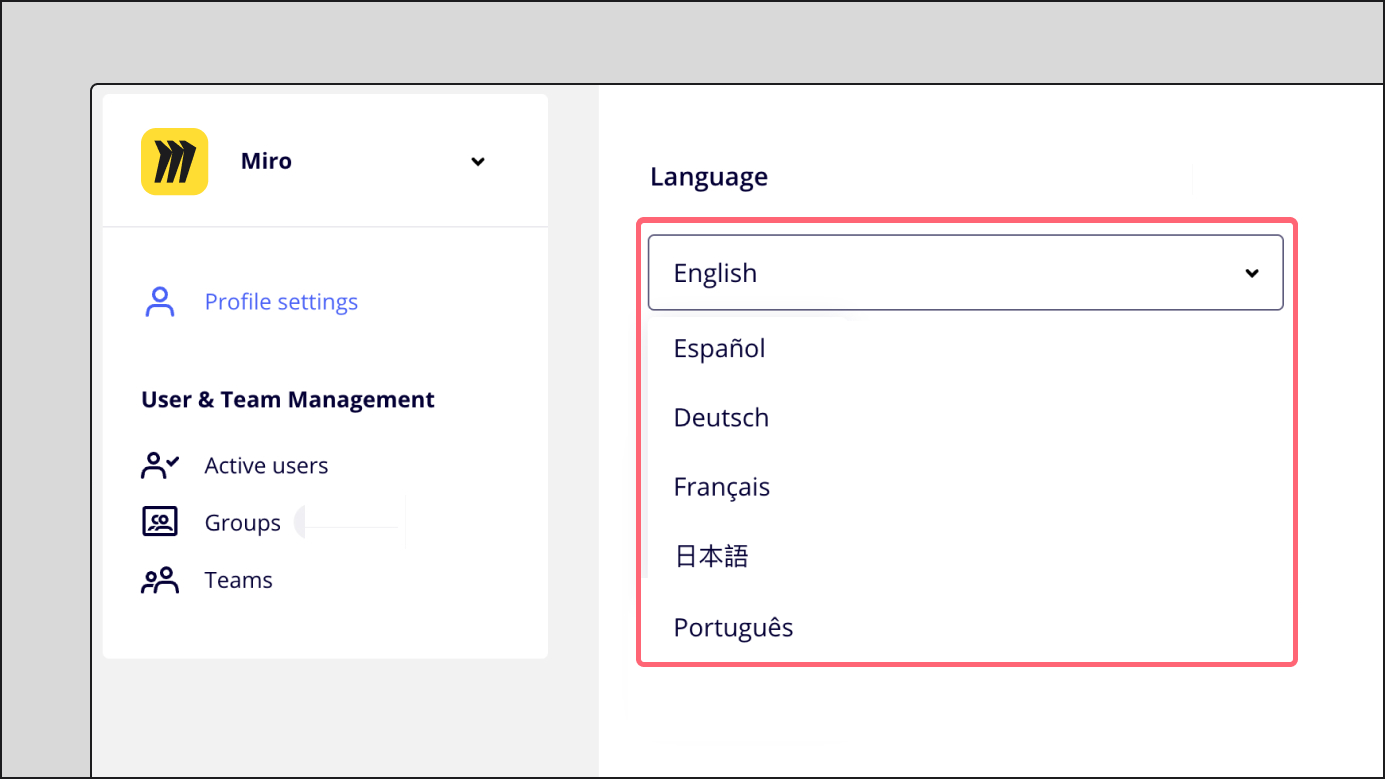This screenshot has width=1385, height=779.
Task: Click the yellow Miro logo icon
Action: [x=174, y=161]
